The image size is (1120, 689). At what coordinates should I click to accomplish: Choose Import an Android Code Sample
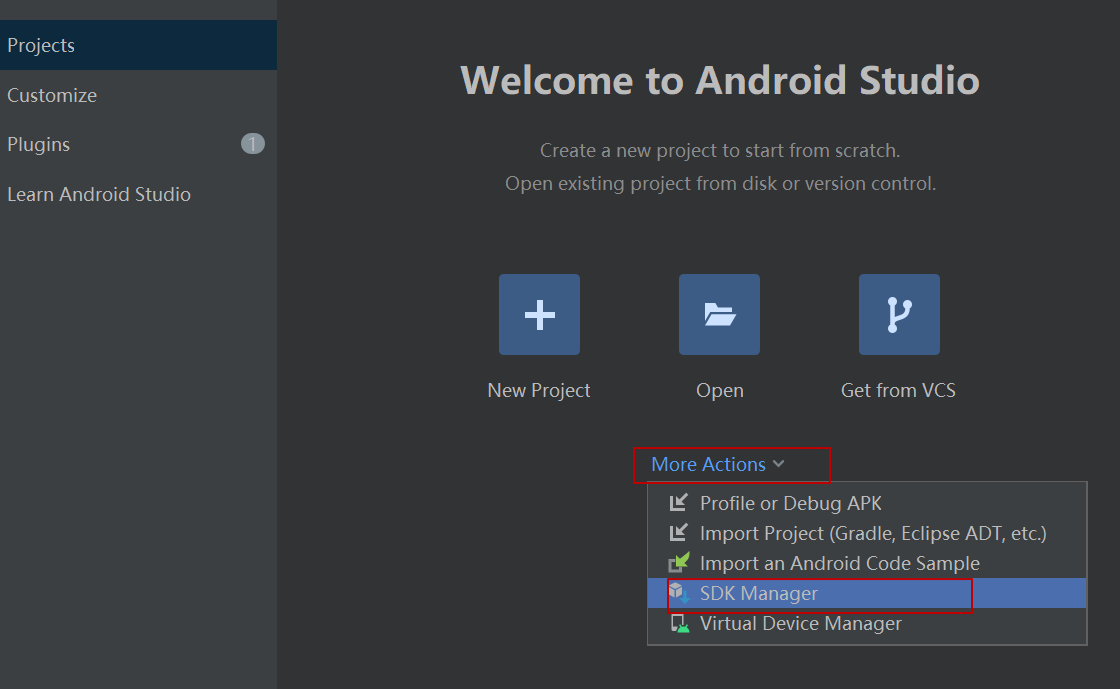[866, 563]
